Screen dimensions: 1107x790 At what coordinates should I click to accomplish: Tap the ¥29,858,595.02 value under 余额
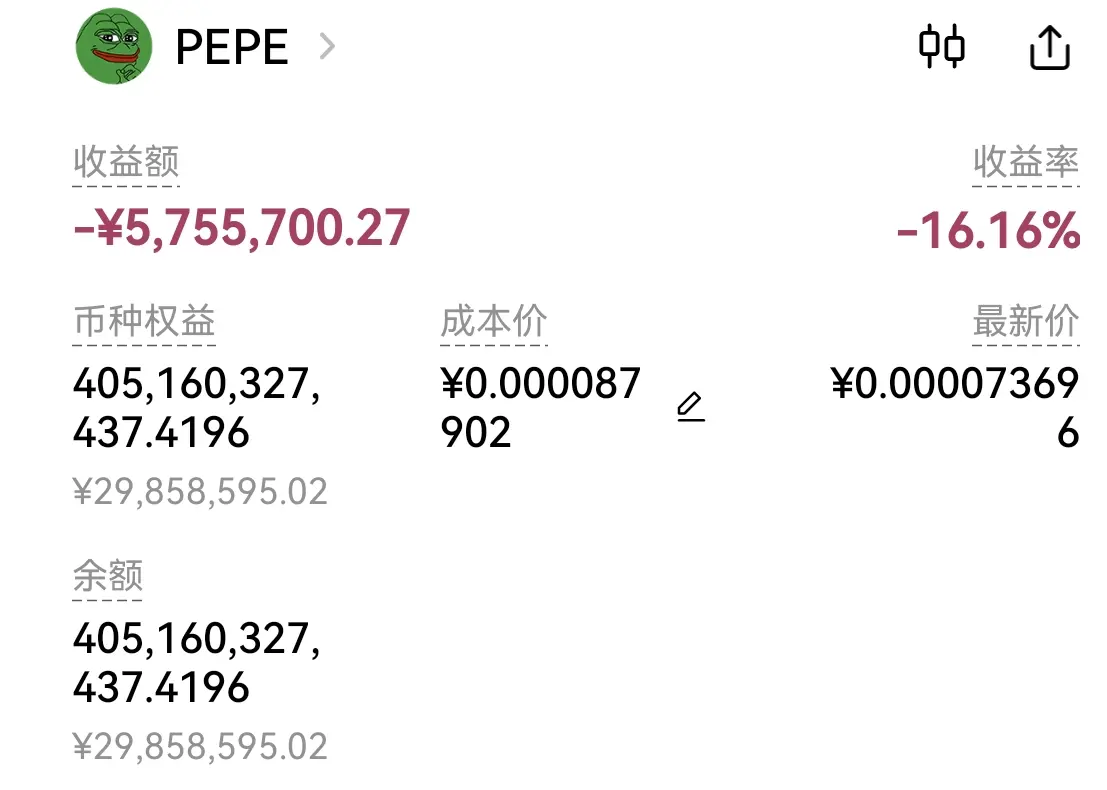pyautogui.click(x=200, y=746)
